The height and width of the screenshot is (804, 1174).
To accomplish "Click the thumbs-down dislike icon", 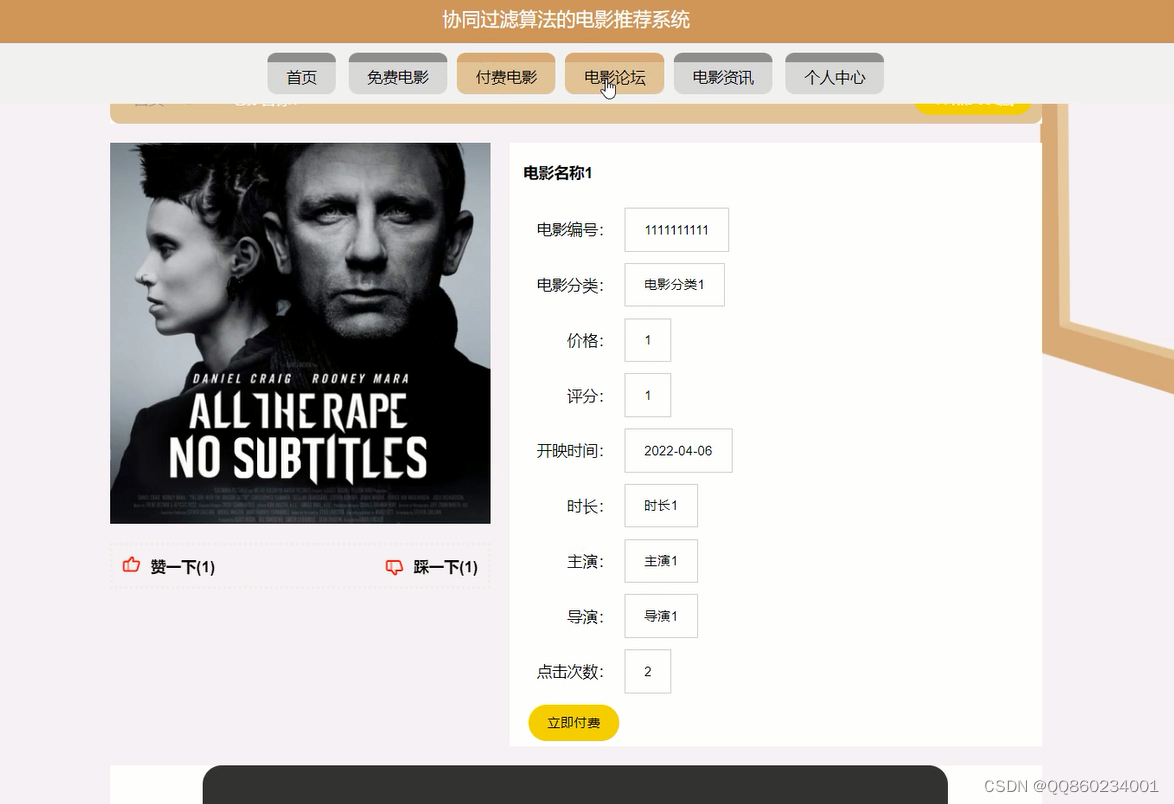I will pos(394,567).
